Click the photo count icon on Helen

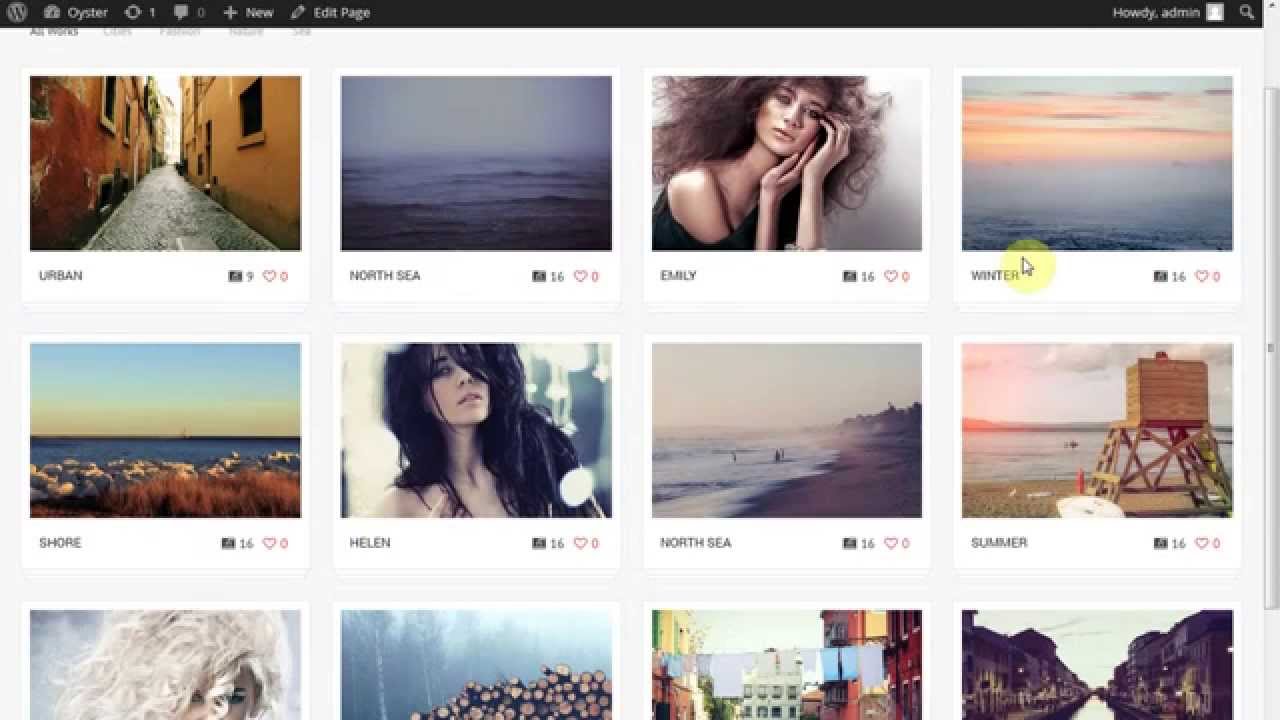pyautogui.click(x=539, y=543)
